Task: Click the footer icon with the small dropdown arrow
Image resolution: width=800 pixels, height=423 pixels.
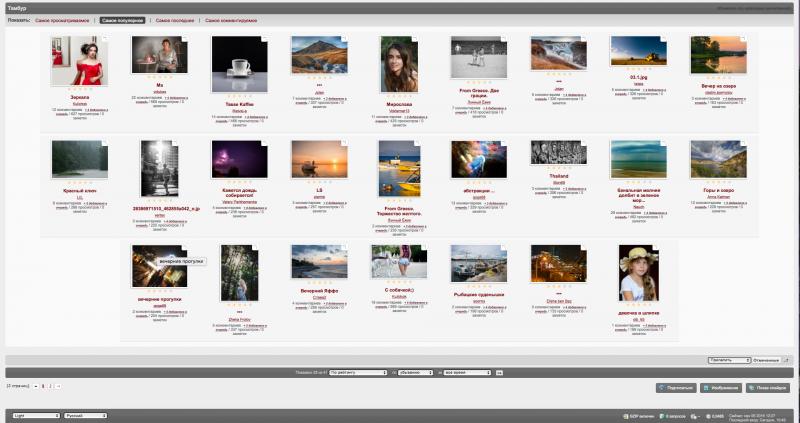Action: coord(694,416)
